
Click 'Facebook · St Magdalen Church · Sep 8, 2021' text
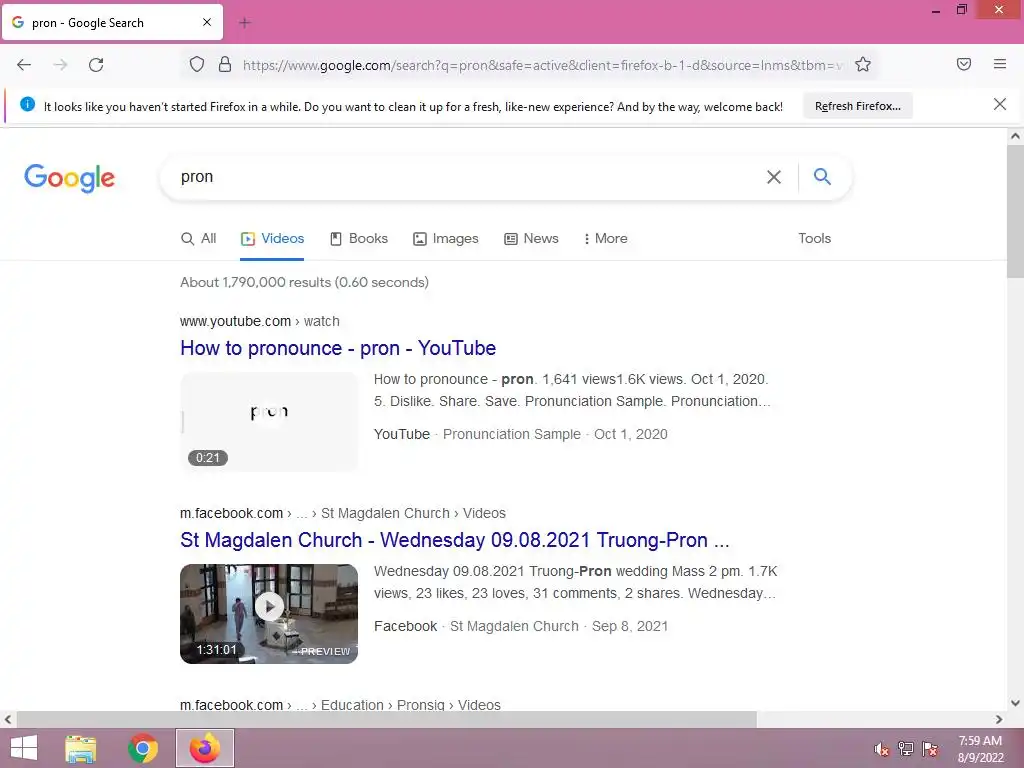tap(521, 626)
